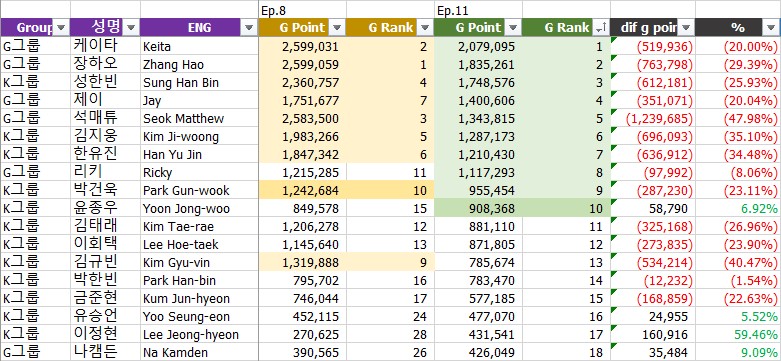Click Seok Matthew's Ep.8 G Point cell
Viewport: 781px width, 361px height.
(x=302, y=119)
